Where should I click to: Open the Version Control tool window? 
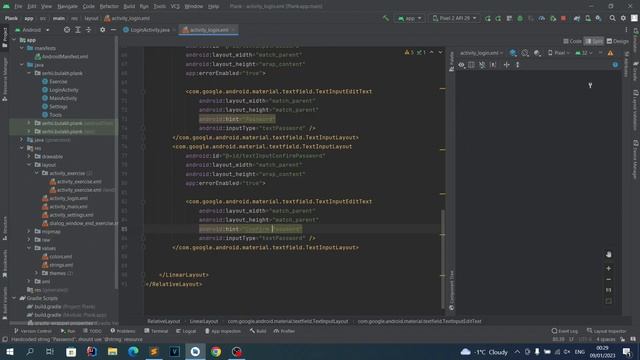33,331
